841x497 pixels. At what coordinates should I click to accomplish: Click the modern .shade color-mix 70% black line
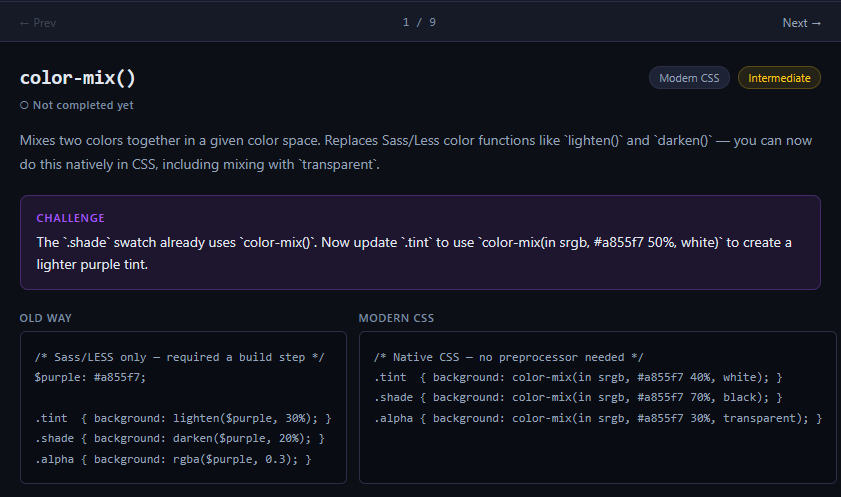[x=578, y=398]
